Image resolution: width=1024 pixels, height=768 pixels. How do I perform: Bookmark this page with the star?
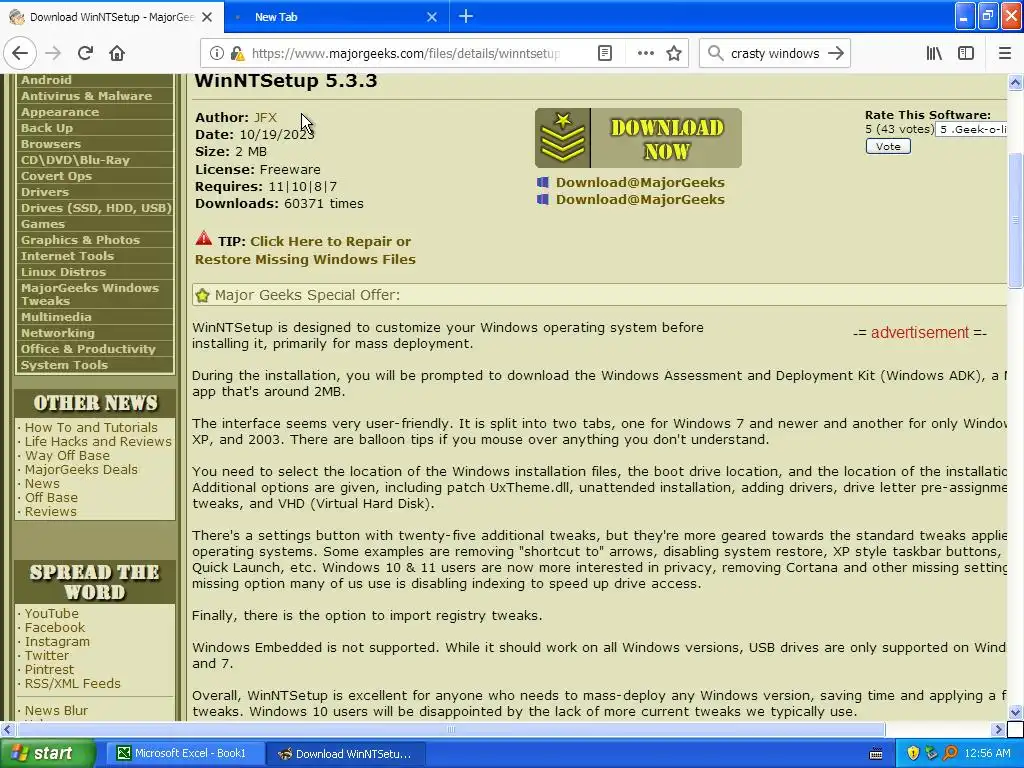674,54
